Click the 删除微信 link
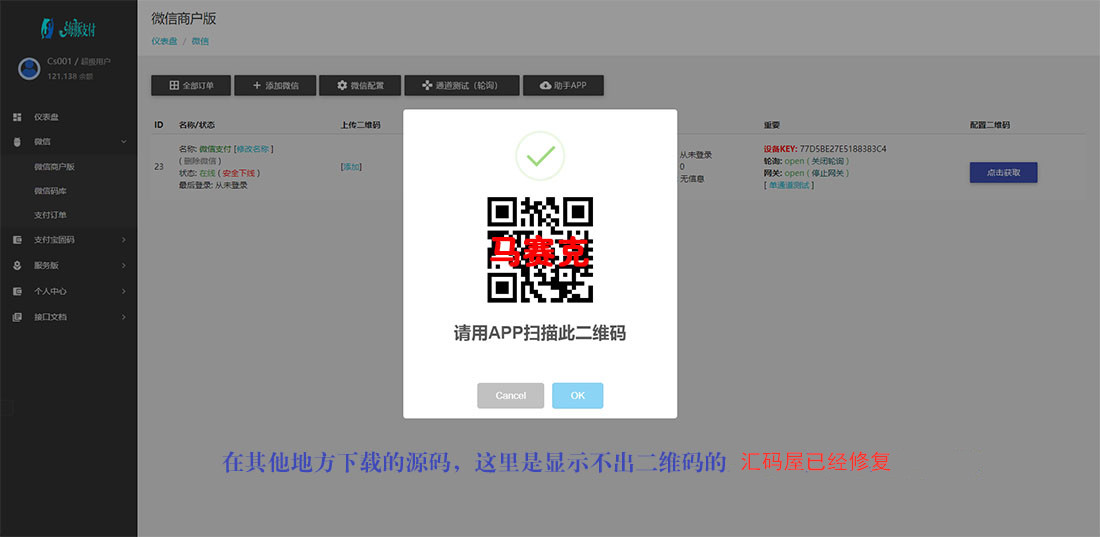This screenshot has height=537, width=1100. click(x=200, y=161)
